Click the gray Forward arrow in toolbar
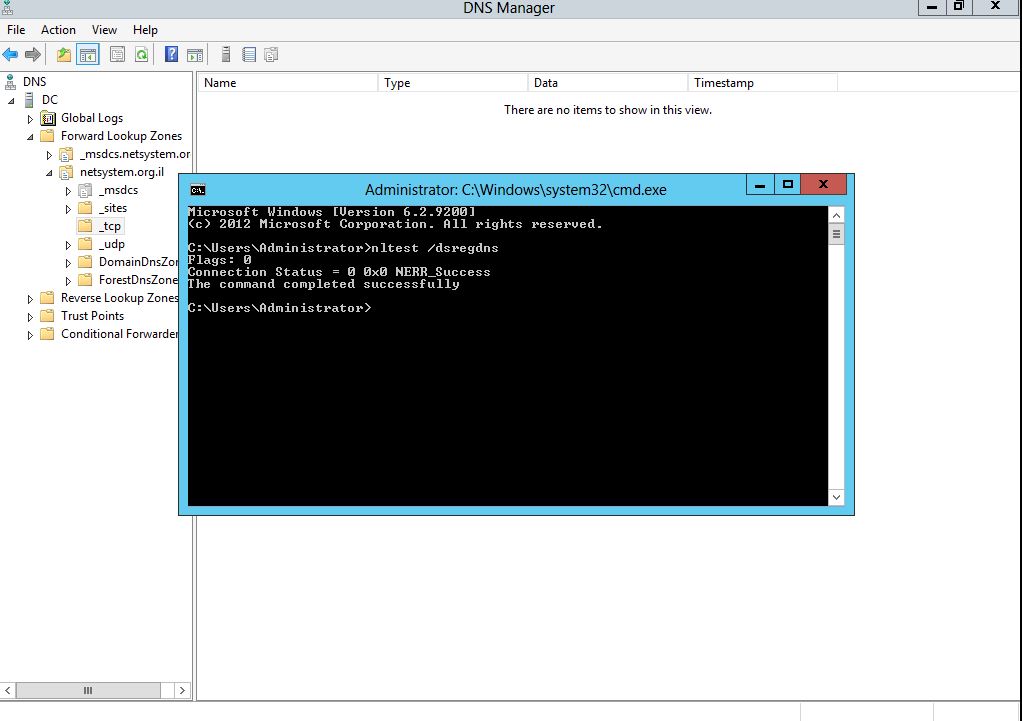The height and width of the screenshot is (721, 1022). pos(33,55)
